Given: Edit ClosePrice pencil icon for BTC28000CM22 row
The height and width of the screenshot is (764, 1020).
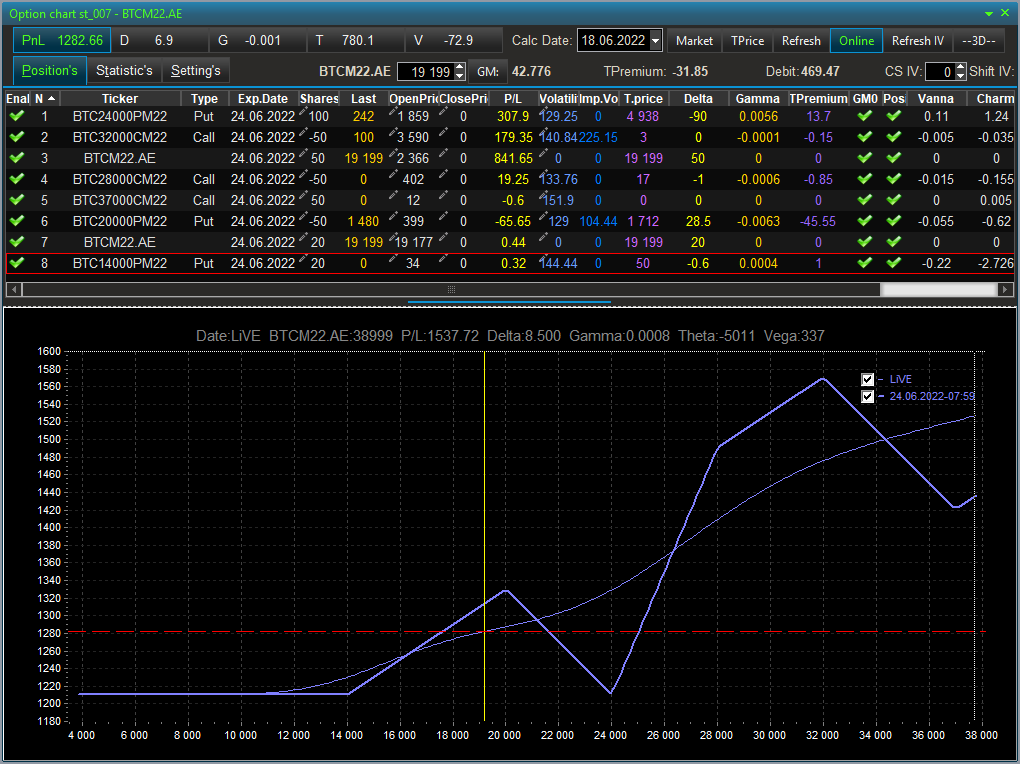Looking at the screenshot, I should pyautogui.click(x=443, y=175).
